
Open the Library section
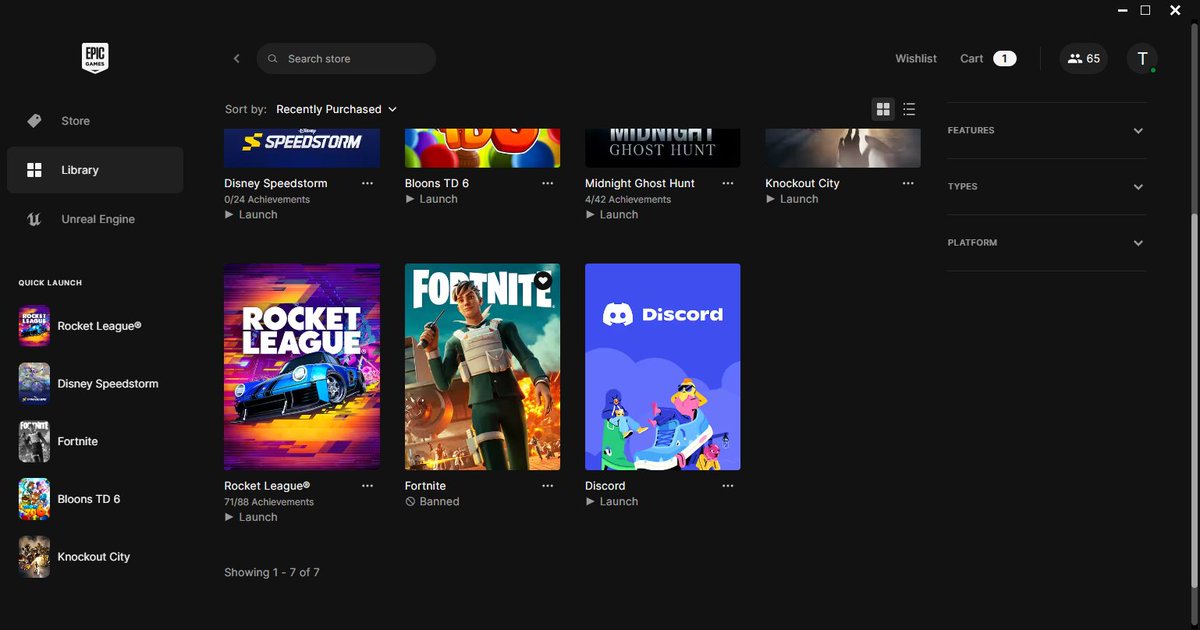[95, 170]
